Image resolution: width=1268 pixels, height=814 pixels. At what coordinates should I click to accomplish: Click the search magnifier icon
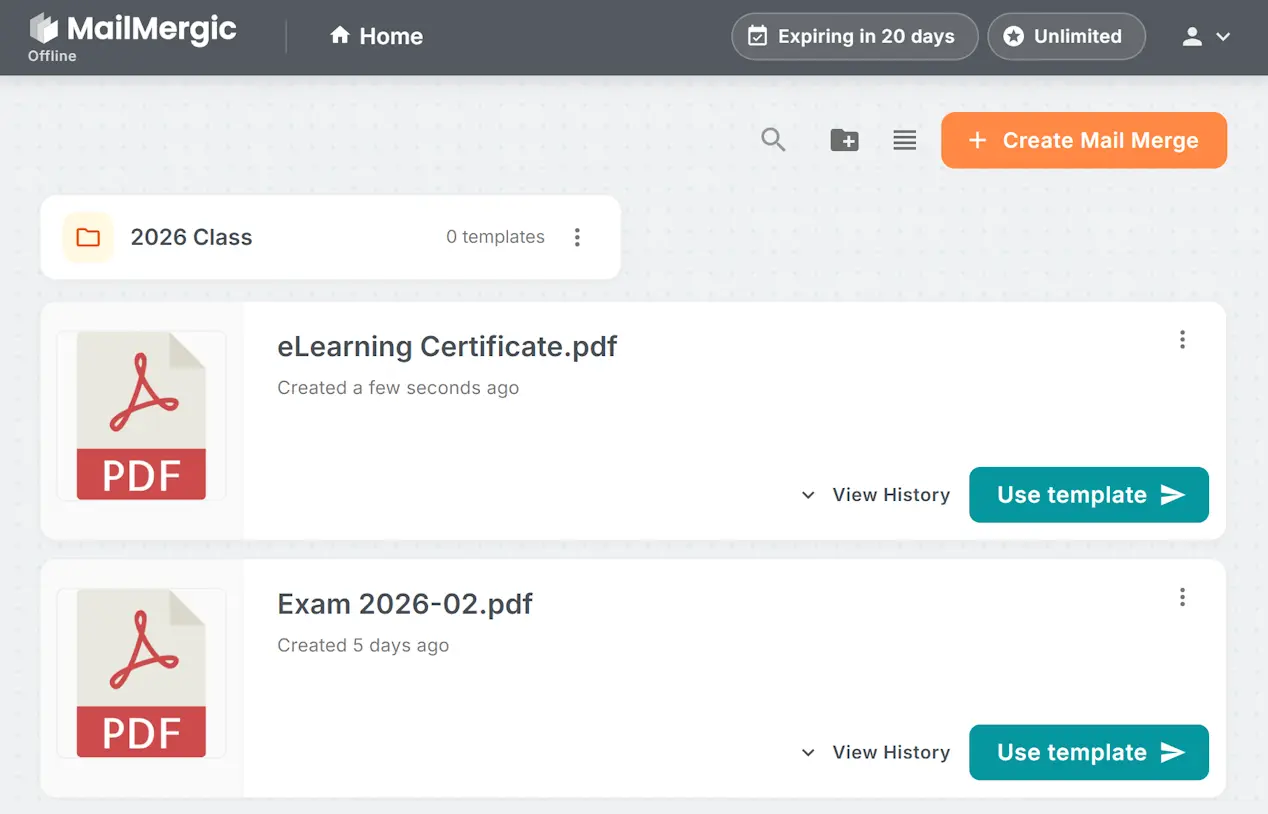(773, 140)
